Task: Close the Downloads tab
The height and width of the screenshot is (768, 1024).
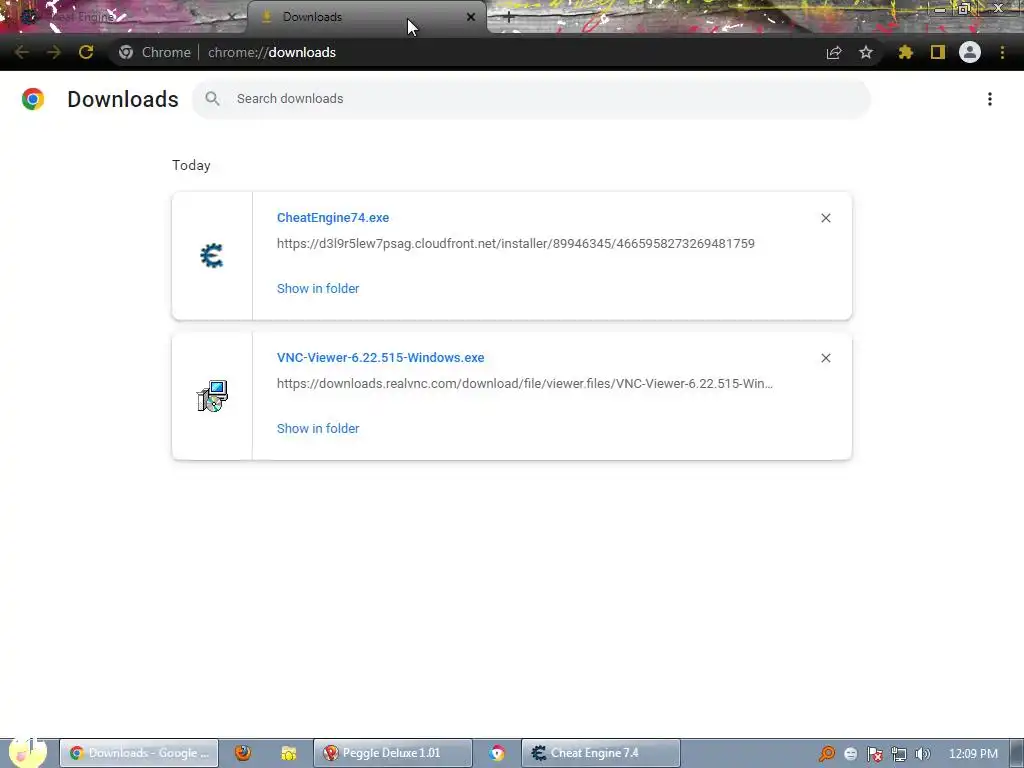Action: (471, 17)
